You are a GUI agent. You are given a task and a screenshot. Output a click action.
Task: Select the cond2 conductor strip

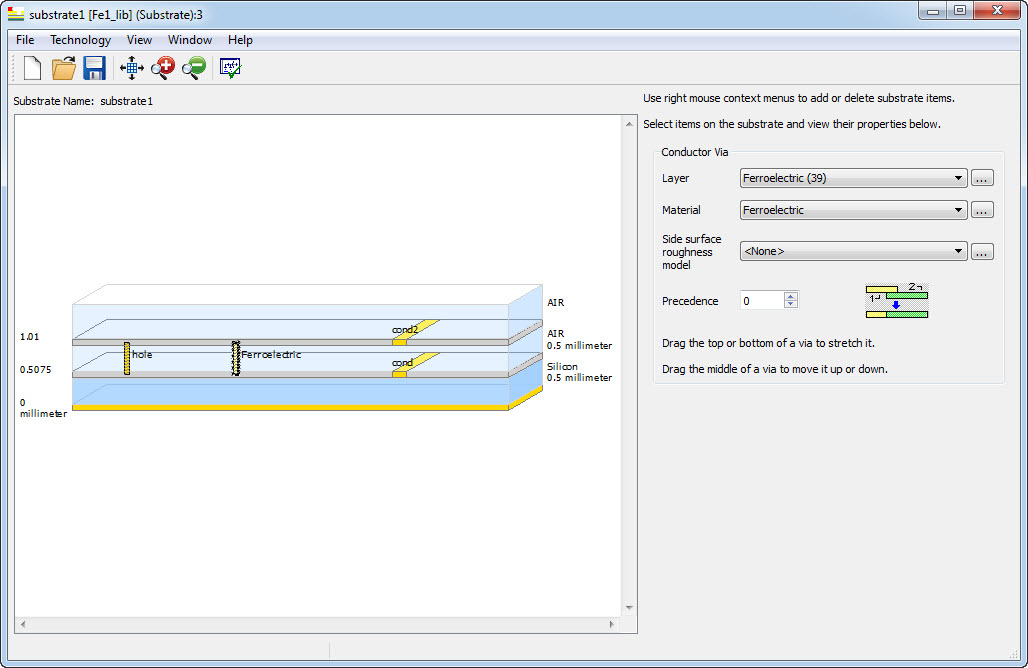click(x=424, y=326)
